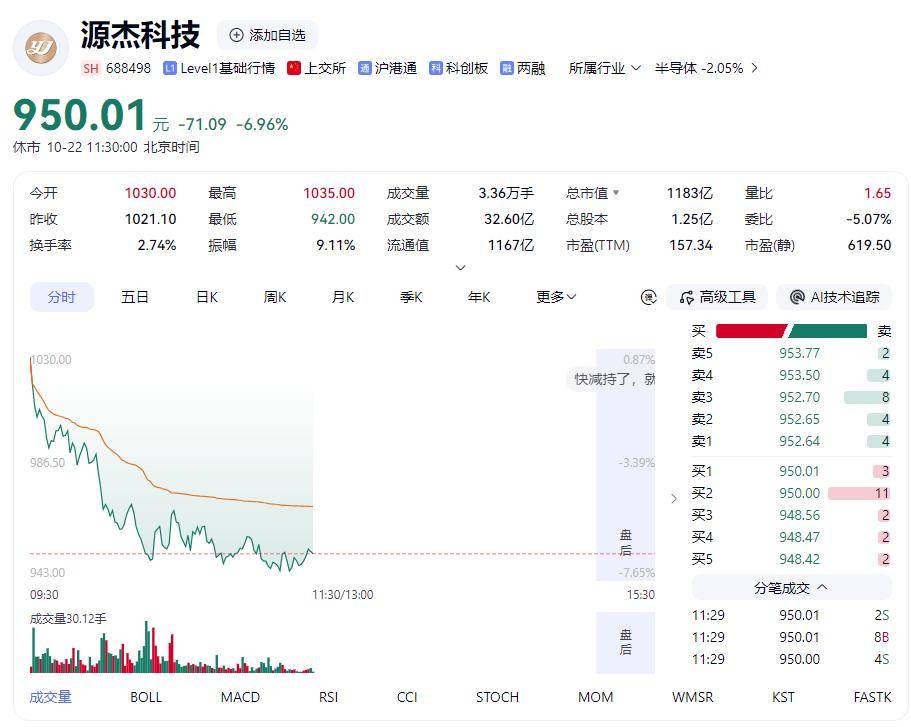Image resolution: width=911 pixels, height=727 pixels.
Task: Click trade row with 8B volume
Action: [791, 637]
